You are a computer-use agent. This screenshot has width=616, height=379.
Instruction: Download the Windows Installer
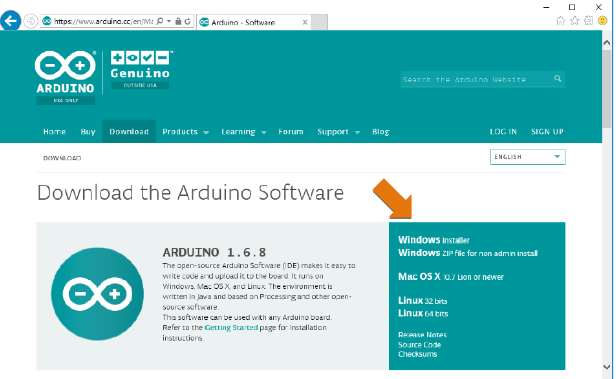pyautogui.click(x=434, y=240)
